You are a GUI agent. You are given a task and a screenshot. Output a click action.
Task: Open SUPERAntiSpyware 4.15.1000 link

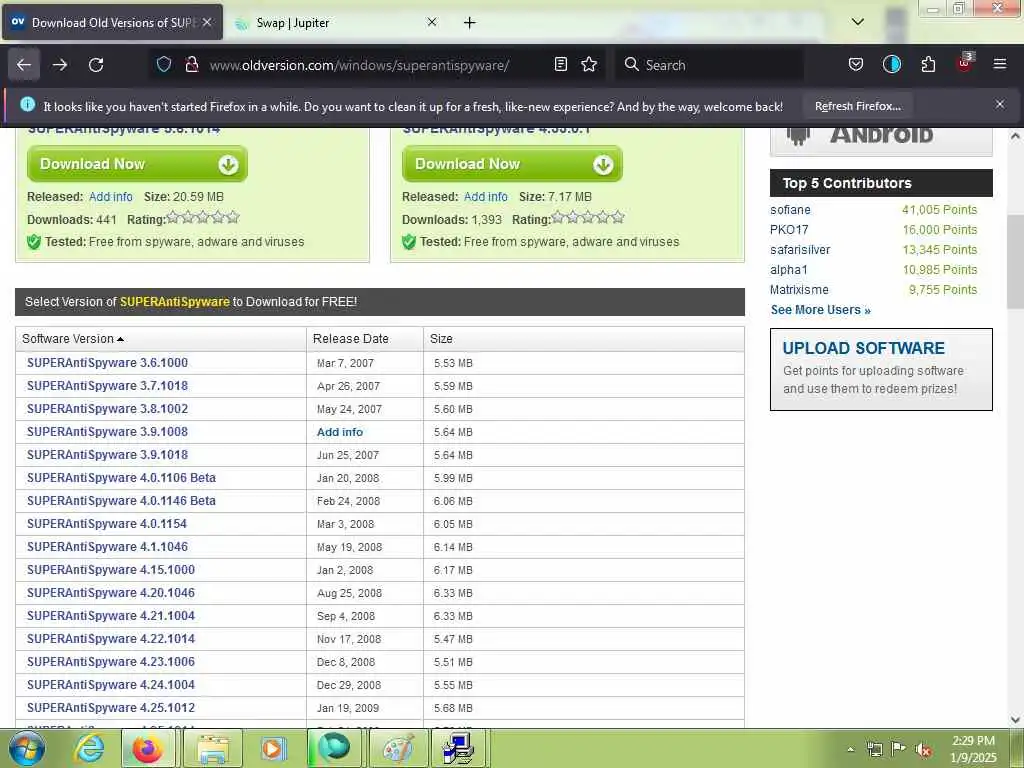(111, 569)
